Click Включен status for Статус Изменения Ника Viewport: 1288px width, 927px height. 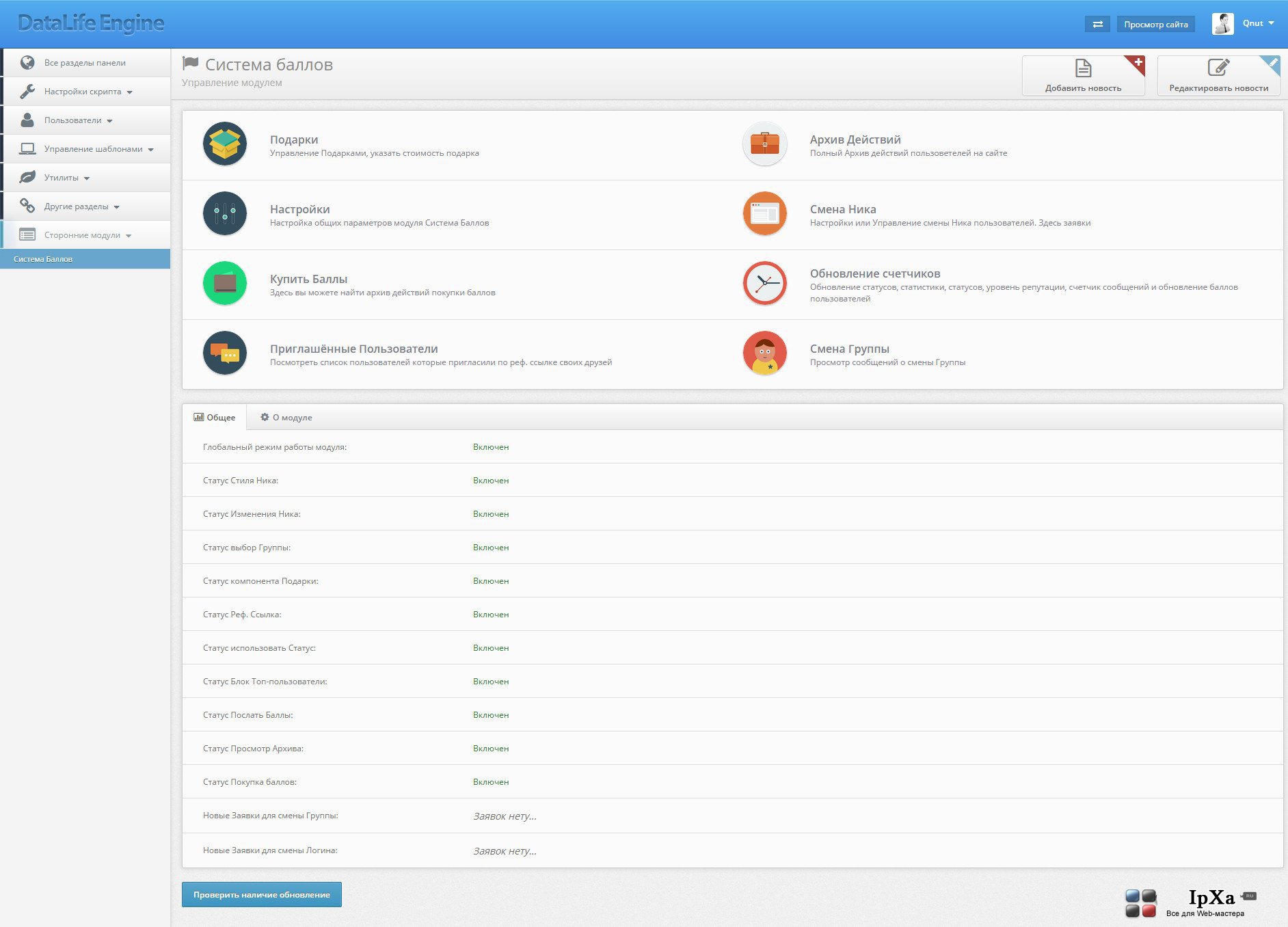[x=491, y=514]
